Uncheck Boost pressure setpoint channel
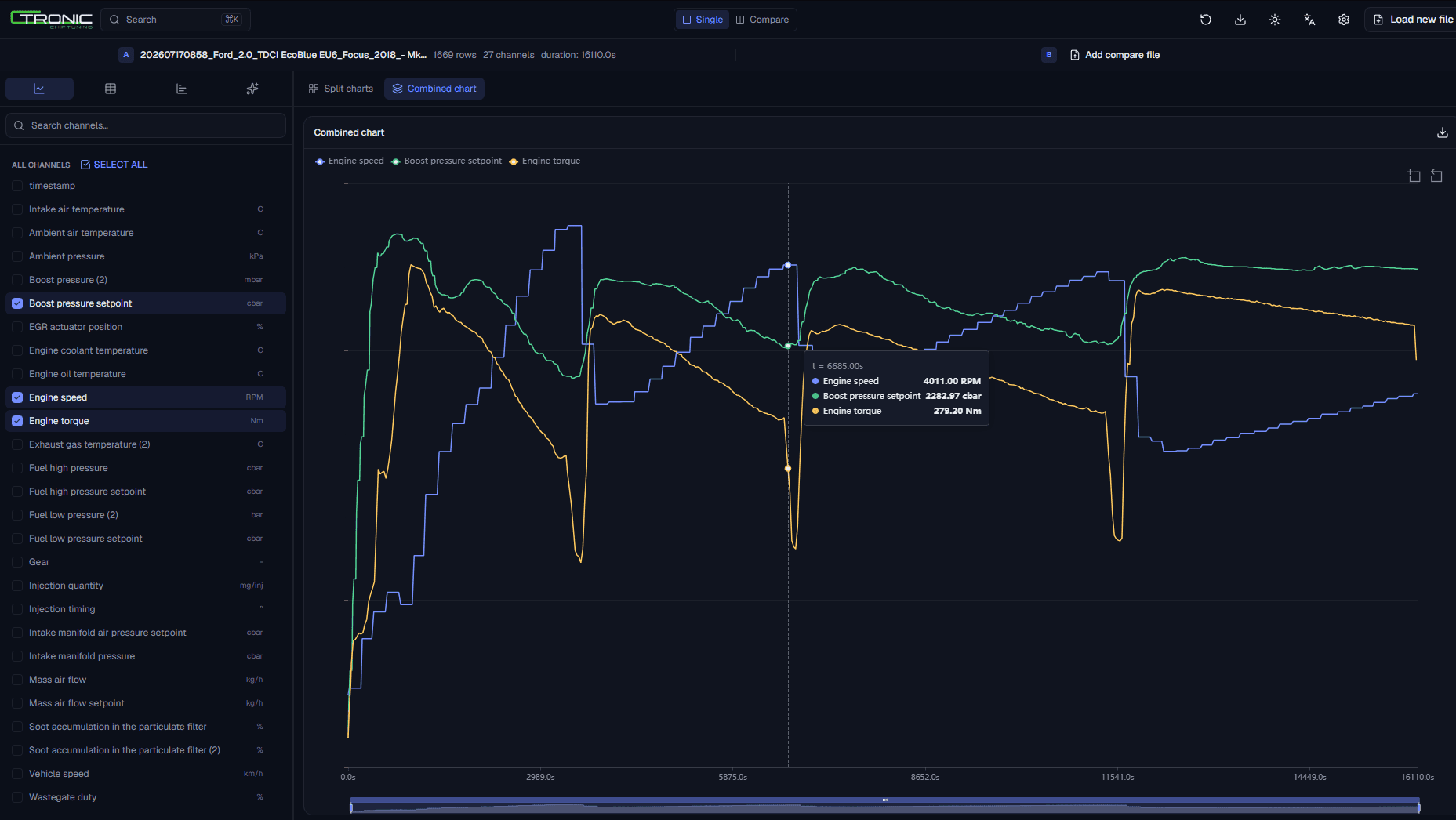The height and width of the screenshot is (820, 1456). 17,303
